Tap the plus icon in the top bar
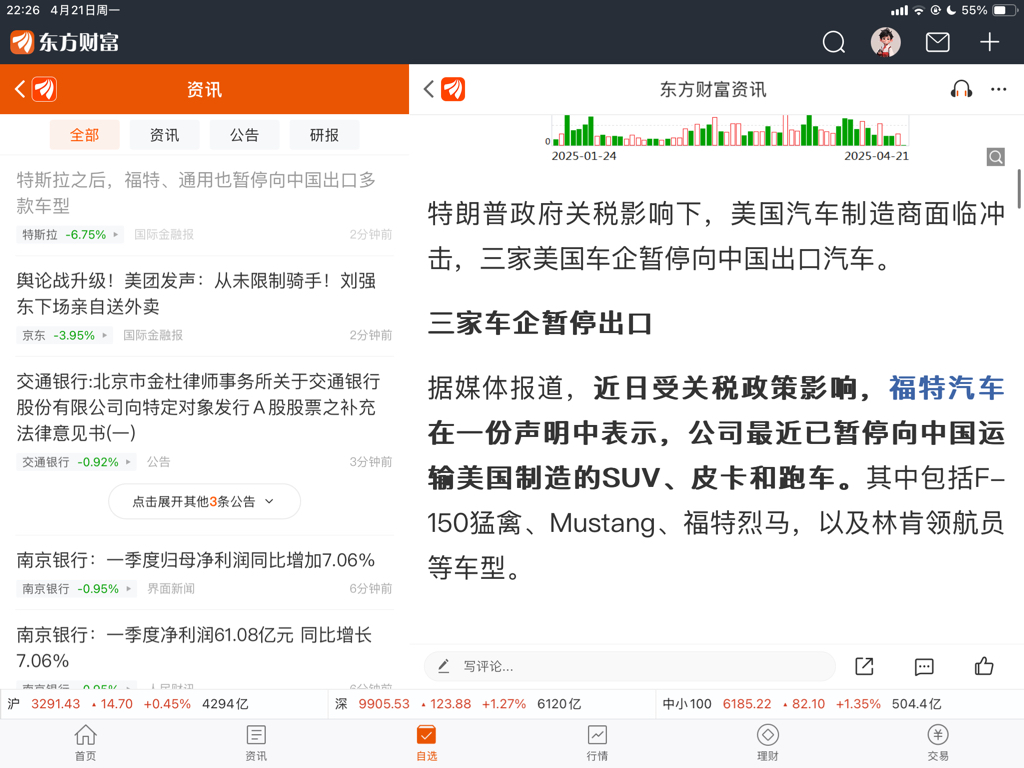This screenshot has height=768, width=1024. click(989, 42)
